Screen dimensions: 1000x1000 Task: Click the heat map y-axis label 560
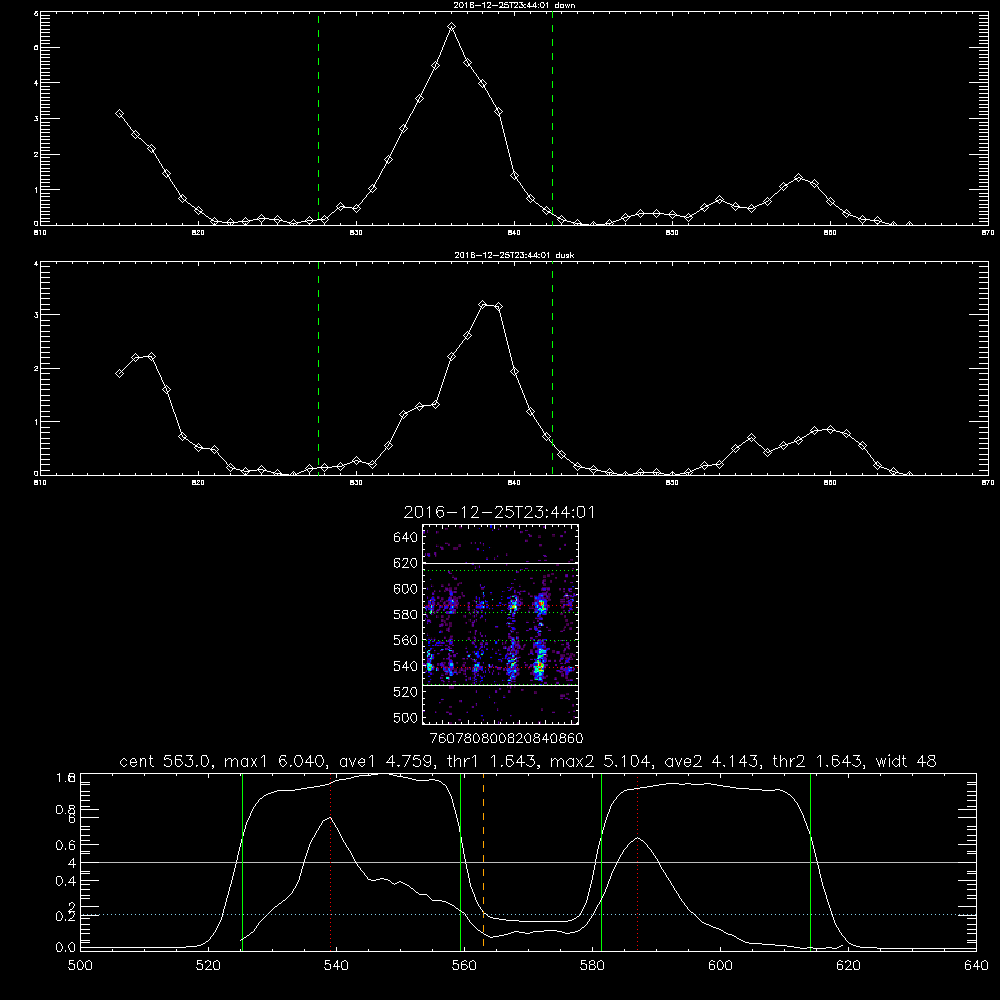(x=406, y=640)
